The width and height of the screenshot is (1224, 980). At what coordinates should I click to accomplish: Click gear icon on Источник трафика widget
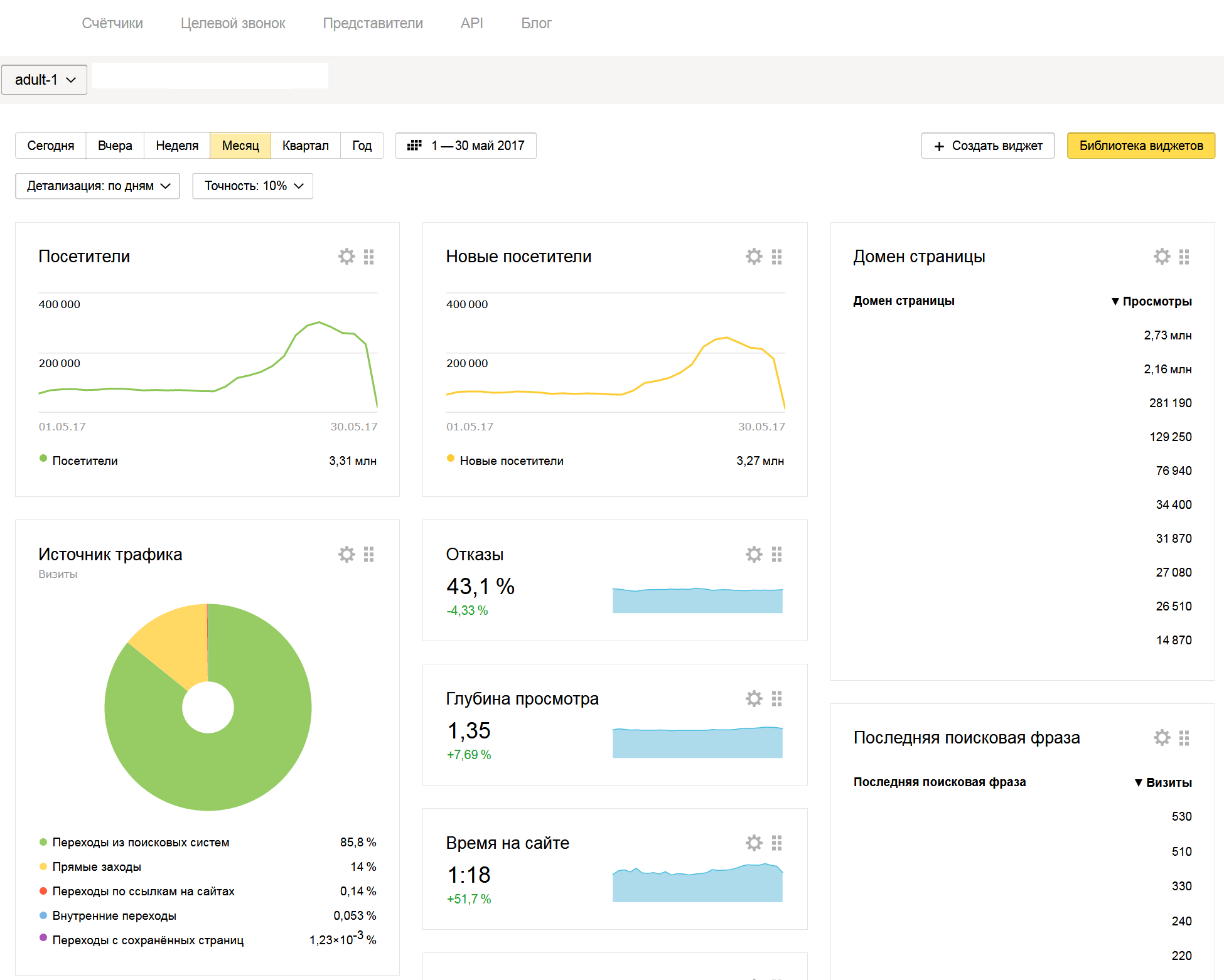pyautogui.click(x=346, y=555)
